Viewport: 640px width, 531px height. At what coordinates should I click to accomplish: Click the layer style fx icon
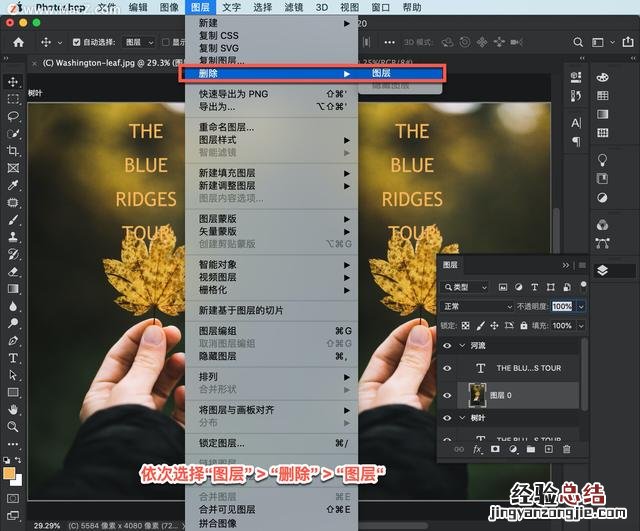pyautogui.click(x=477, y=450)
